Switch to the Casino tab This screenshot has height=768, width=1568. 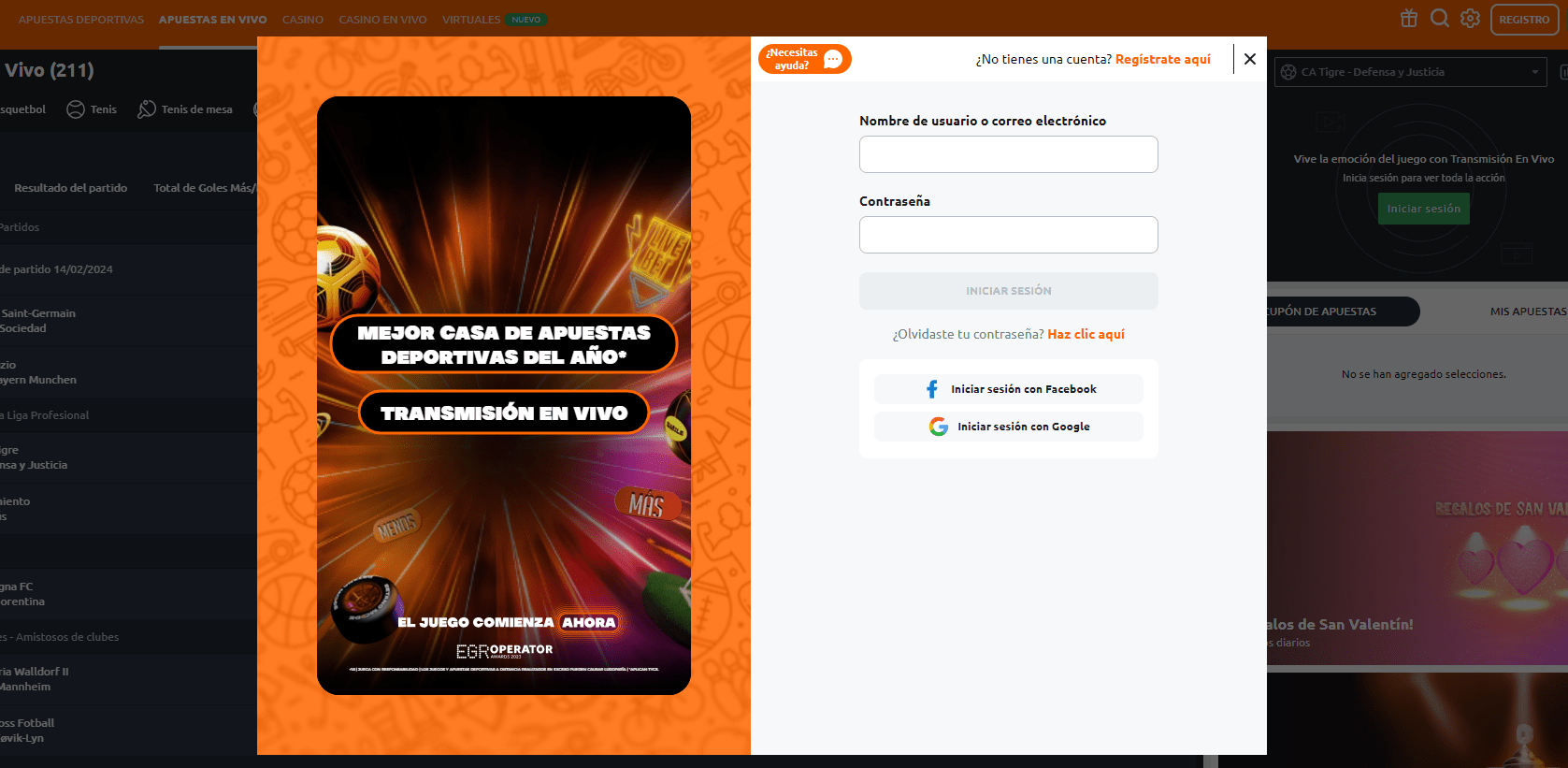tap(303, 20)
